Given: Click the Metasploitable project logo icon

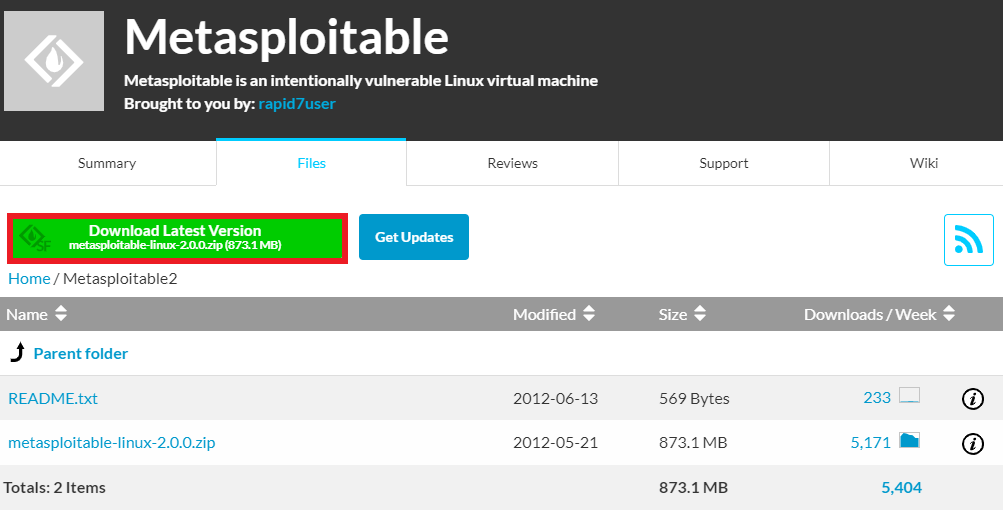Looking at the screenshot, I should pyautogui.click(x=54, y=61).
